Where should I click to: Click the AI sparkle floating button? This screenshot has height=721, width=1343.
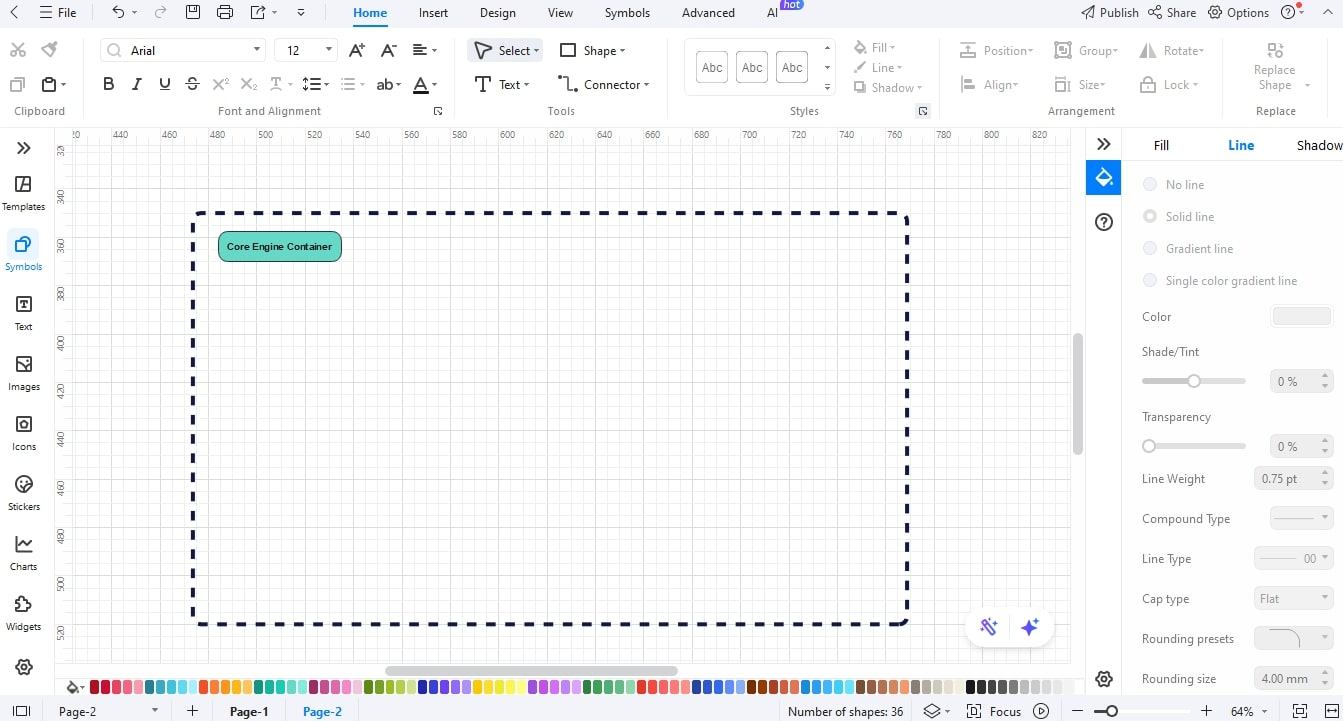[x=1030, y=627]
